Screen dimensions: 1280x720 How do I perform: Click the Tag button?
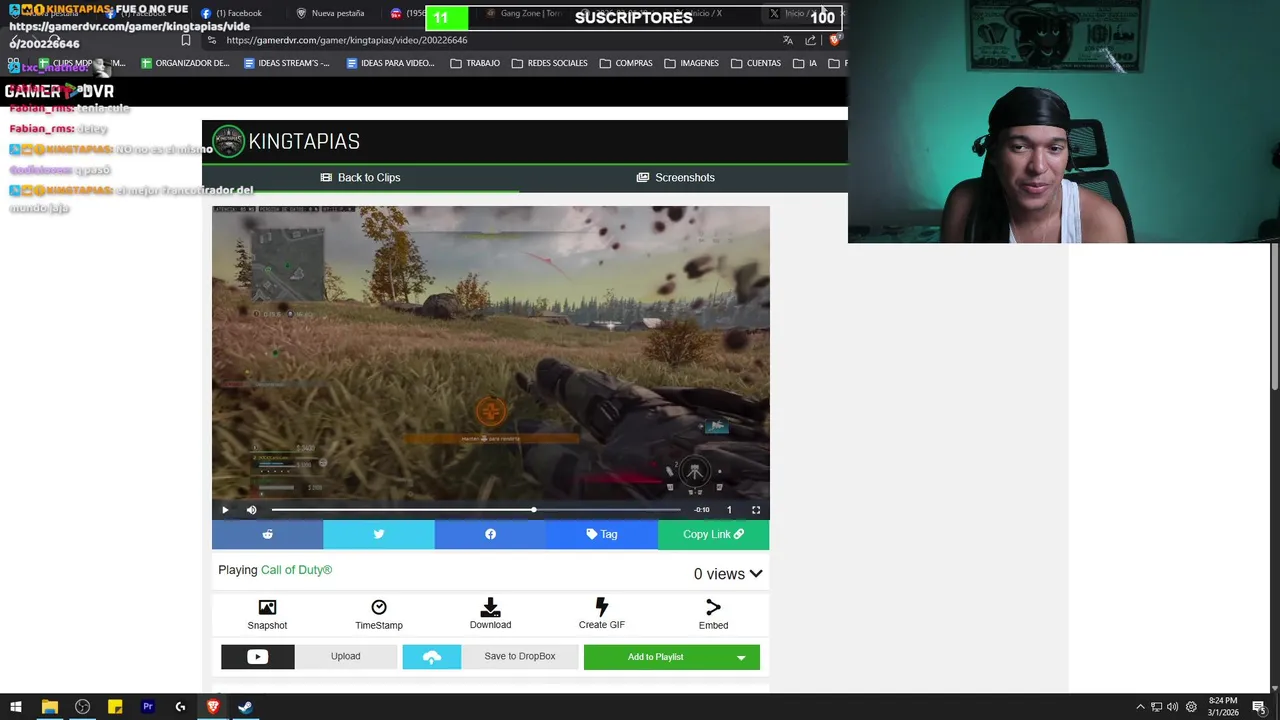tap(602, 534)
